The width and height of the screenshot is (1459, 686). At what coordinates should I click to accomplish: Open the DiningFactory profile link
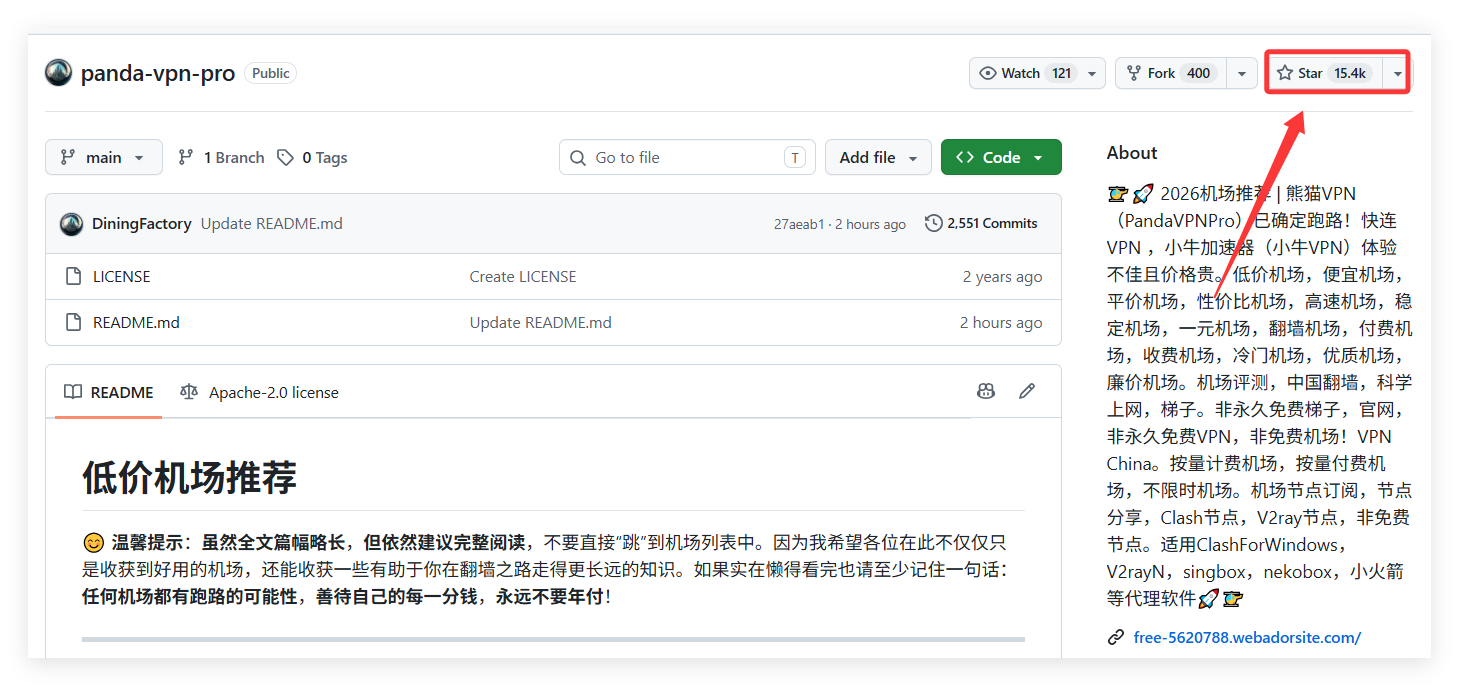[x=142, y=224]
